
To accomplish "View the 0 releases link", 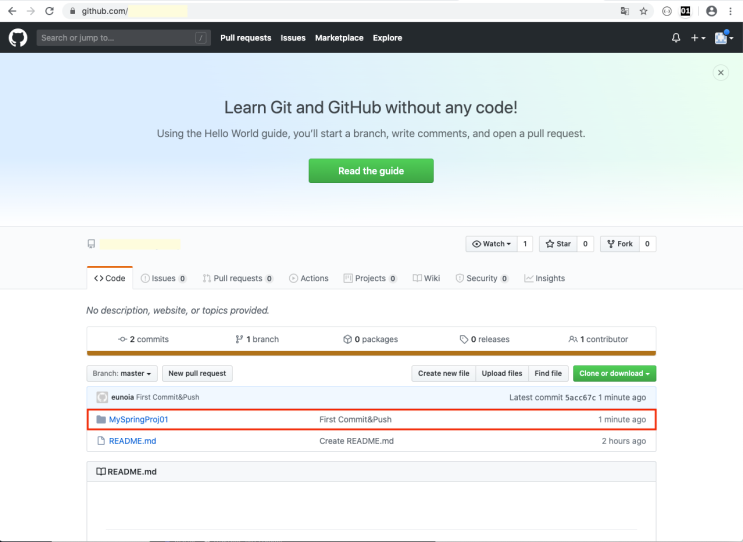I will click(x=484, y=339).
